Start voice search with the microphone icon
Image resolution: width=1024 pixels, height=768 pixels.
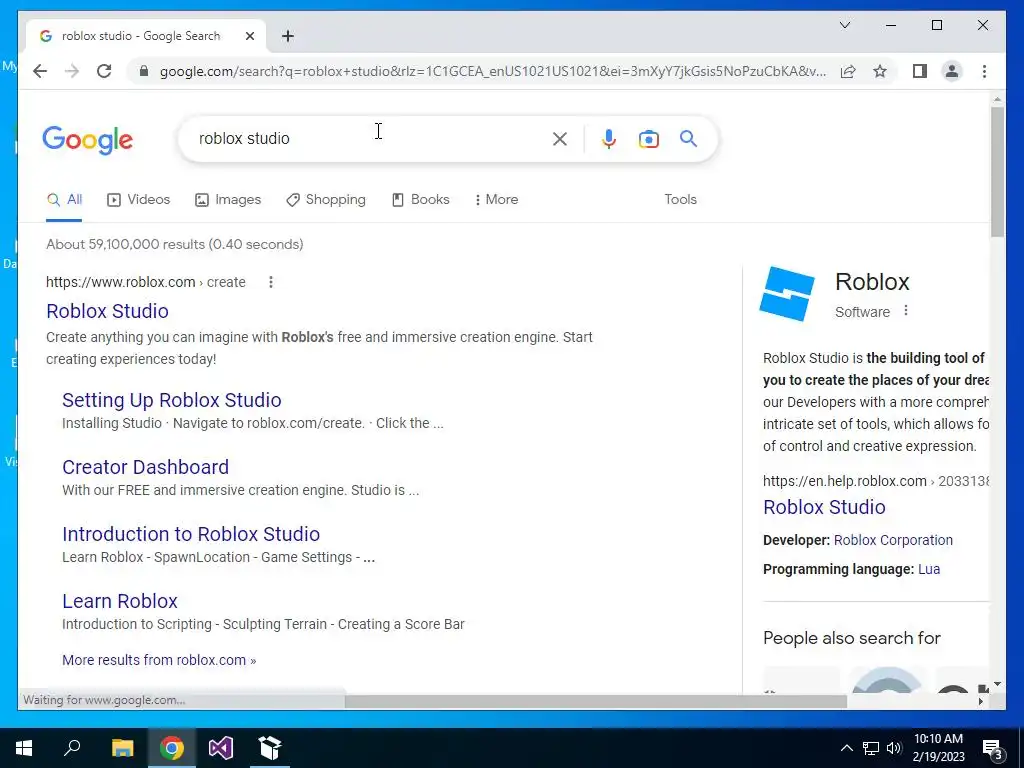coord(609,138)
